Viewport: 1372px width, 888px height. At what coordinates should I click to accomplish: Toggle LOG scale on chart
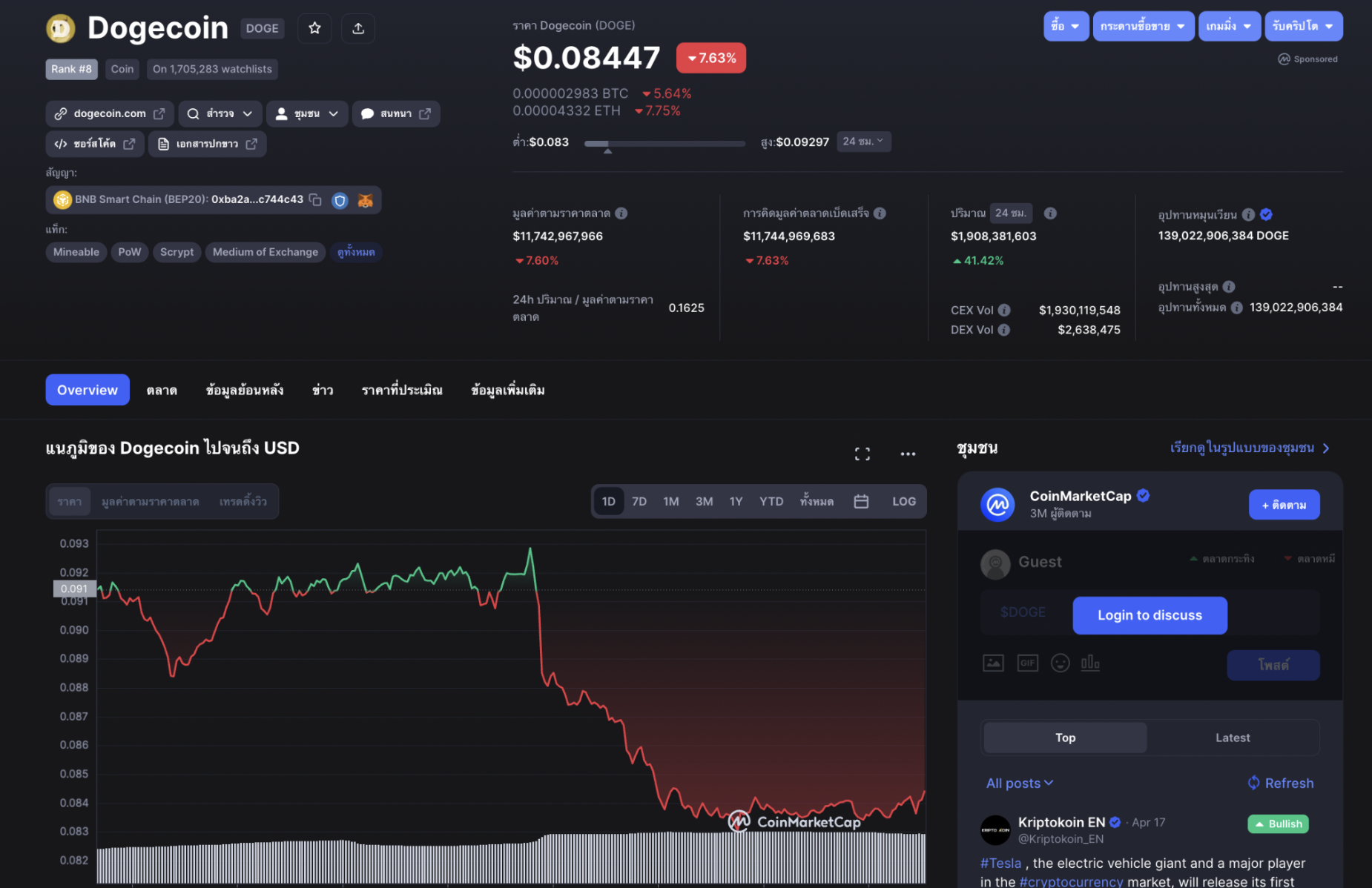coord(904,502)
